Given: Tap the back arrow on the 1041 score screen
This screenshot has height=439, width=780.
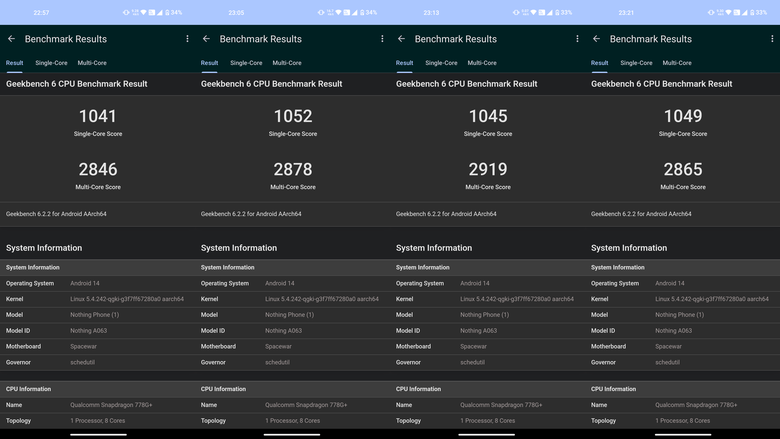Looking at the screenshot, I should pos(11,39).
